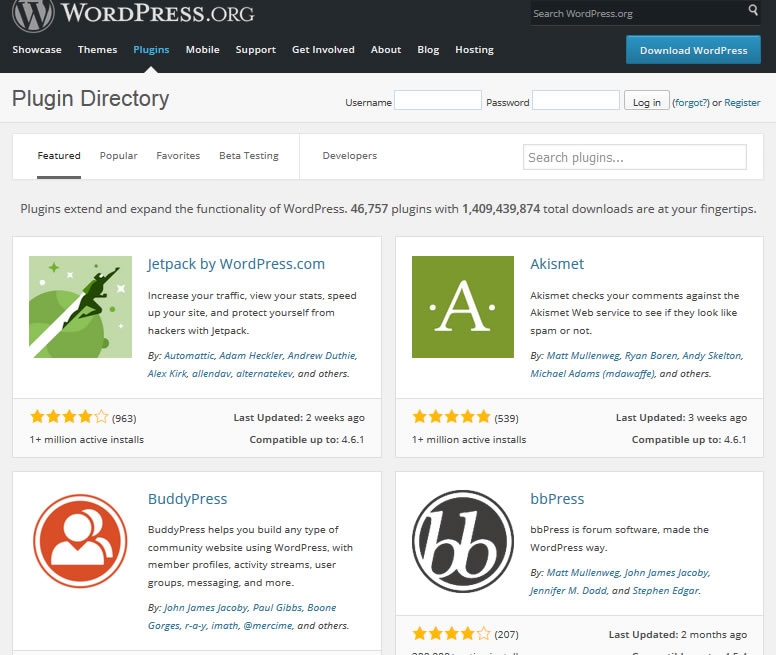Open the BuddyPress title link
Screen dimensions: 776x655
(x=187, y=499)
